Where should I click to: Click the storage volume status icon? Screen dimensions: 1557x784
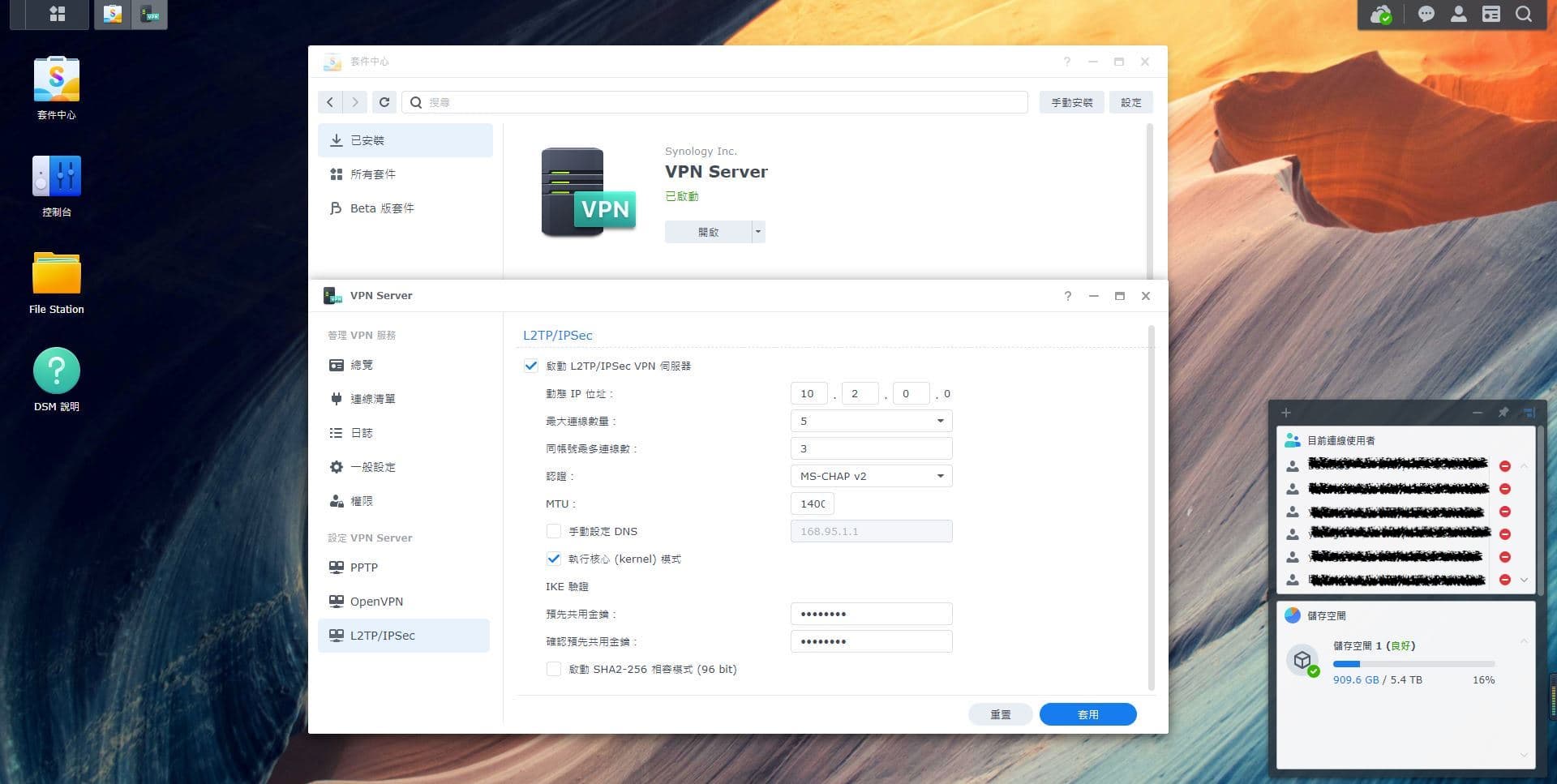[x=1303, y=661]
